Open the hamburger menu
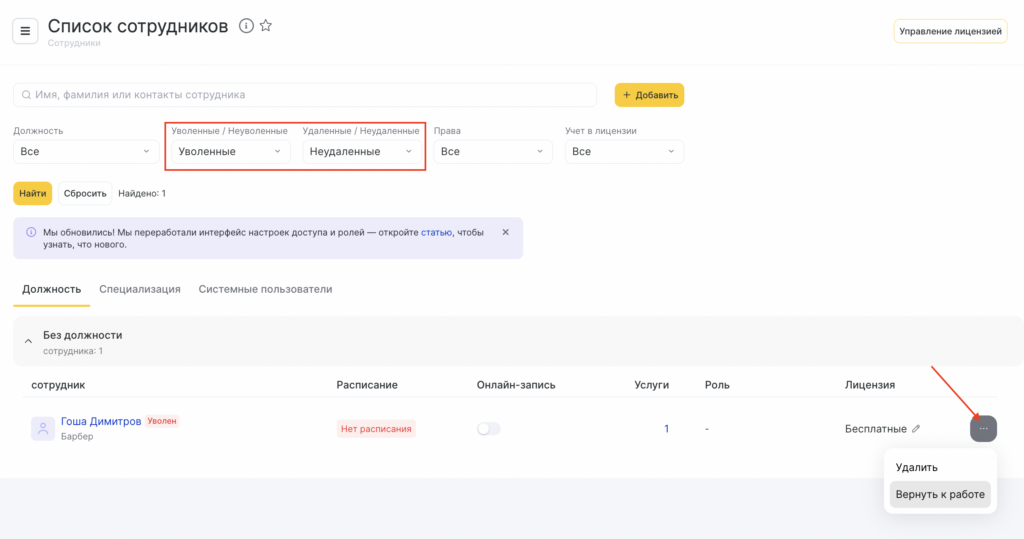Image resolution: width=1024 pixels, height=539 pixels. tap(25, 31)
